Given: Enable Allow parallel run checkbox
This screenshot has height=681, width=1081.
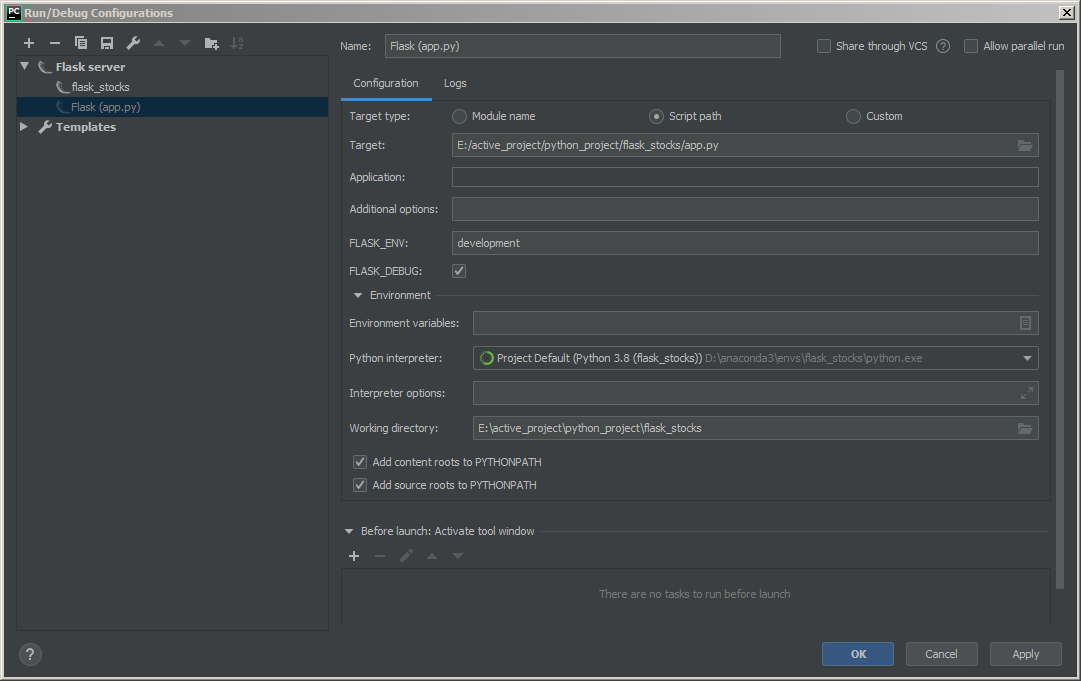Looking at the screenshot, I should tap(971, 46).
